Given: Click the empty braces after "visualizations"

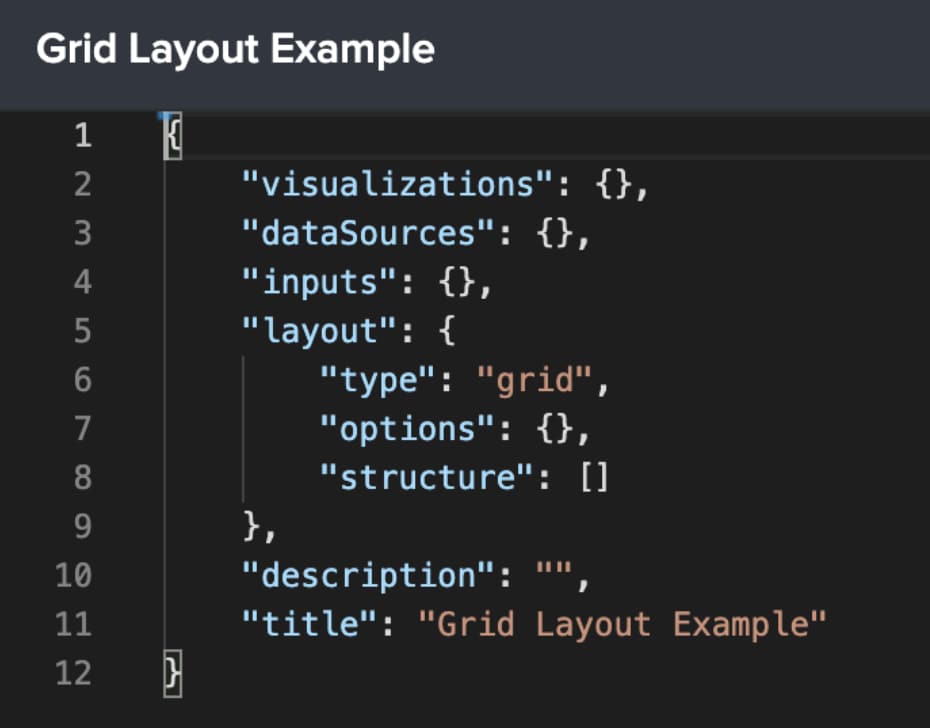Looking at the screenshot, I should [x=614, y=185].
